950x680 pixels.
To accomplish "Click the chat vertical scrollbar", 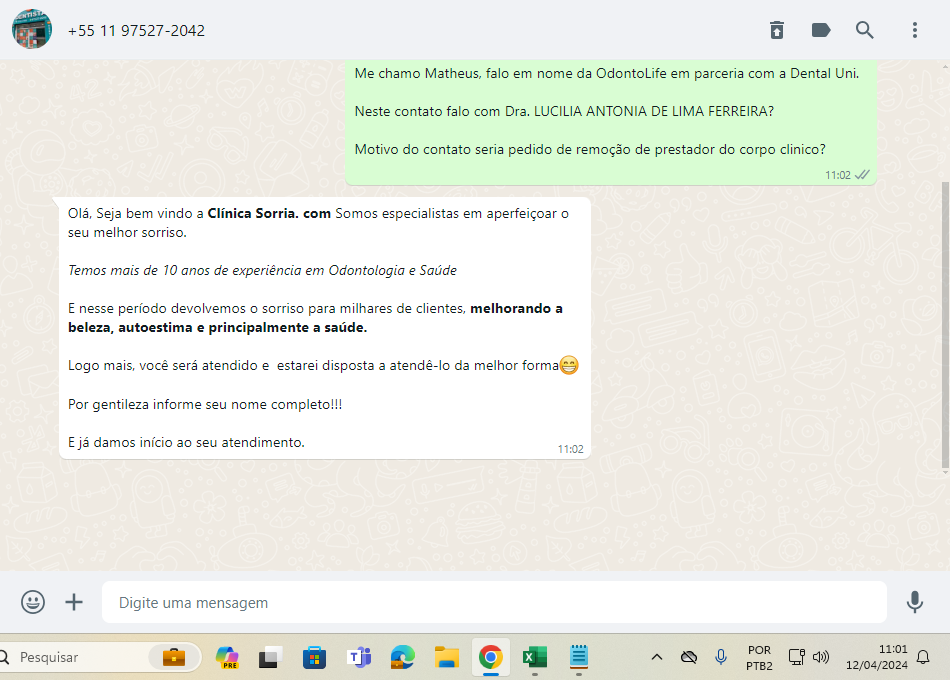I will [945, 327].
